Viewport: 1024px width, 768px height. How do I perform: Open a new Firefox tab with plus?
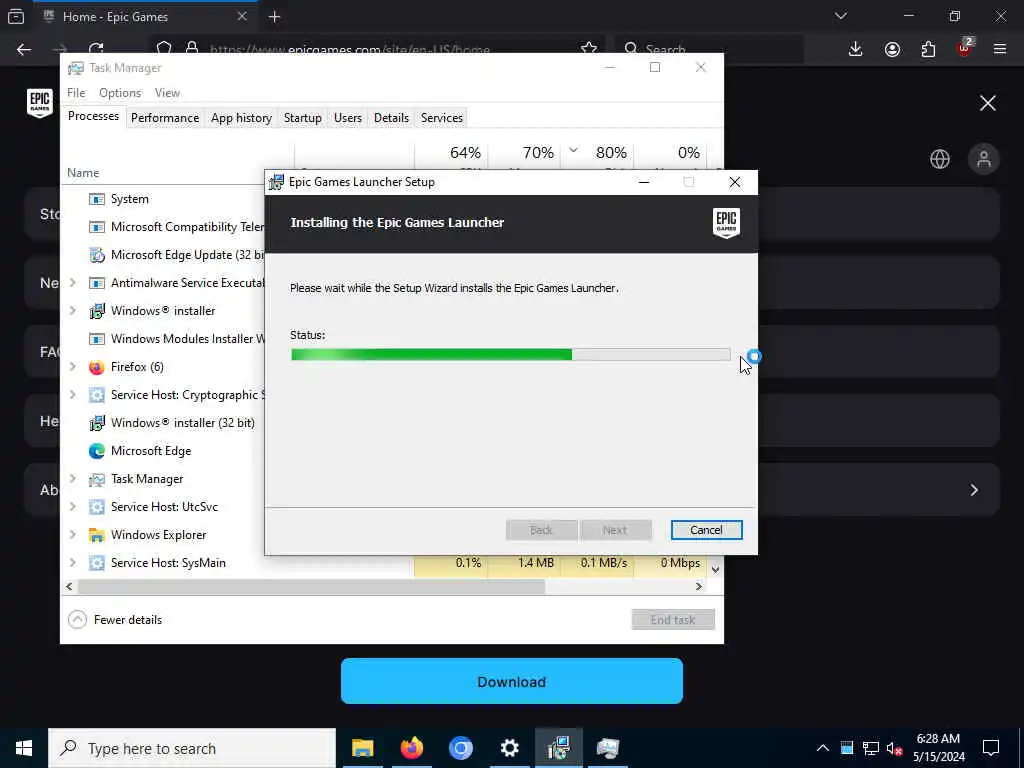pyautogui.click(x=274, y=17)
